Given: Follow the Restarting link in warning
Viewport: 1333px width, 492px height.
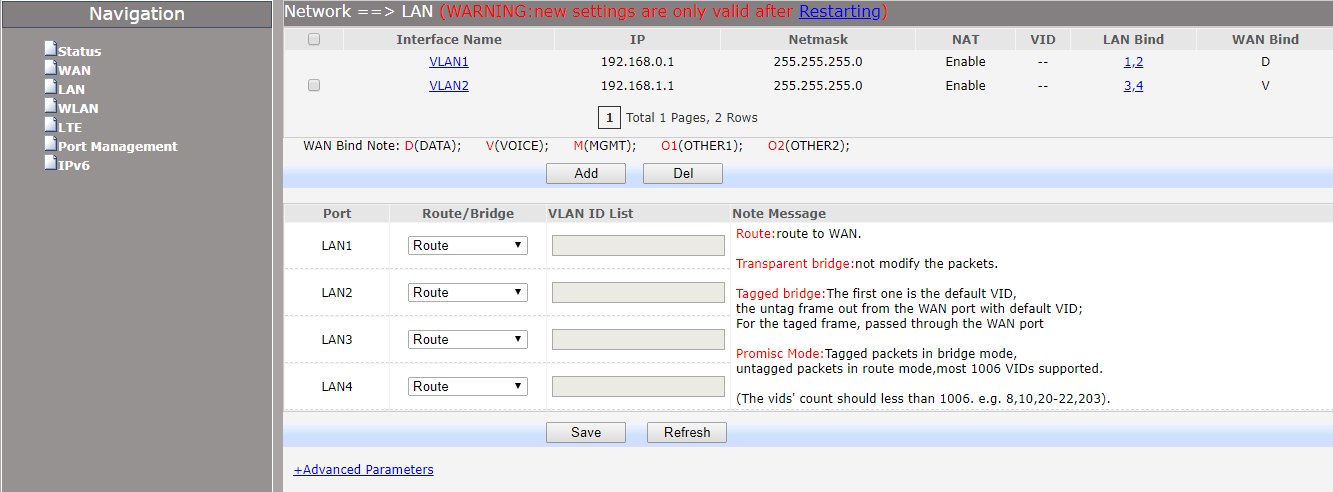Looking at the screenshot, I should click(x=839, y=12).
